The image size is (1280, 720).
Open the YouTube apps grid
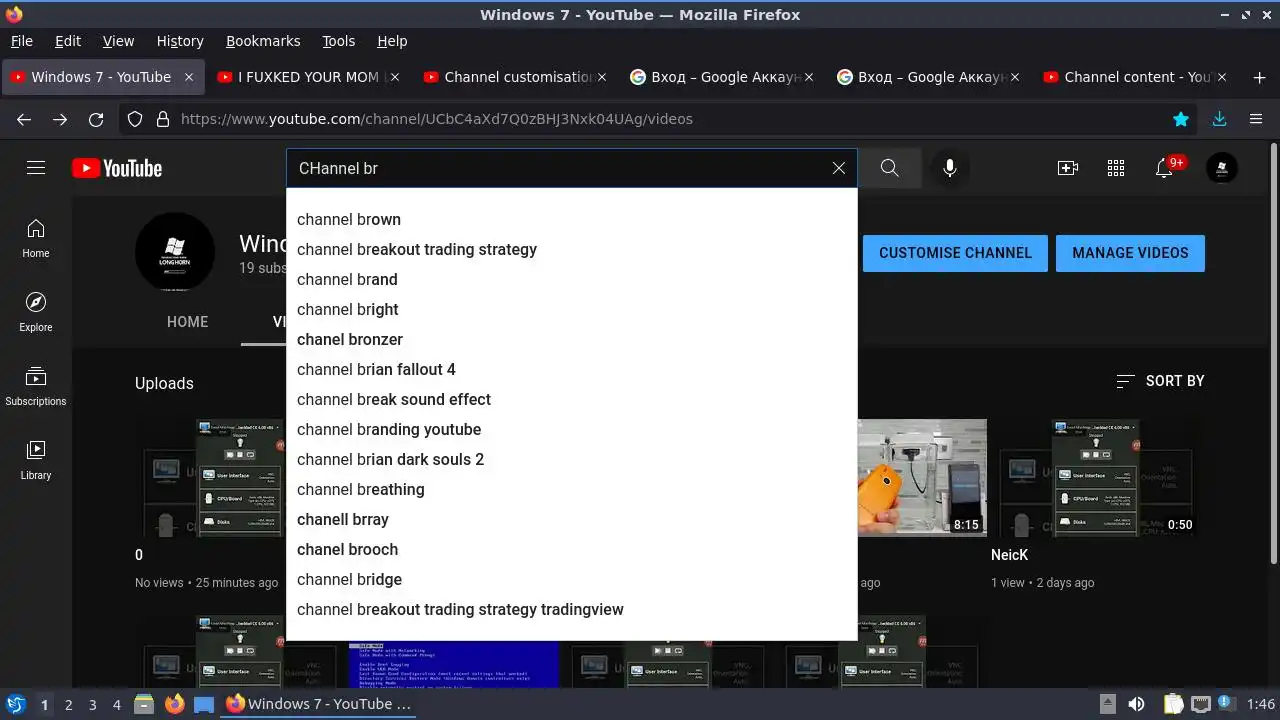(1116, 168)
